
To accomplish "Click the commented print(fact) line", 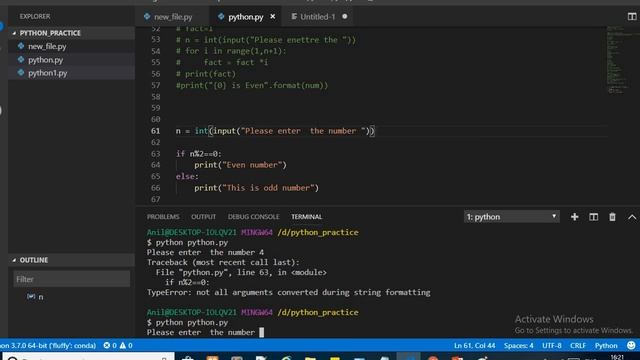I will [x=206, y=74].
